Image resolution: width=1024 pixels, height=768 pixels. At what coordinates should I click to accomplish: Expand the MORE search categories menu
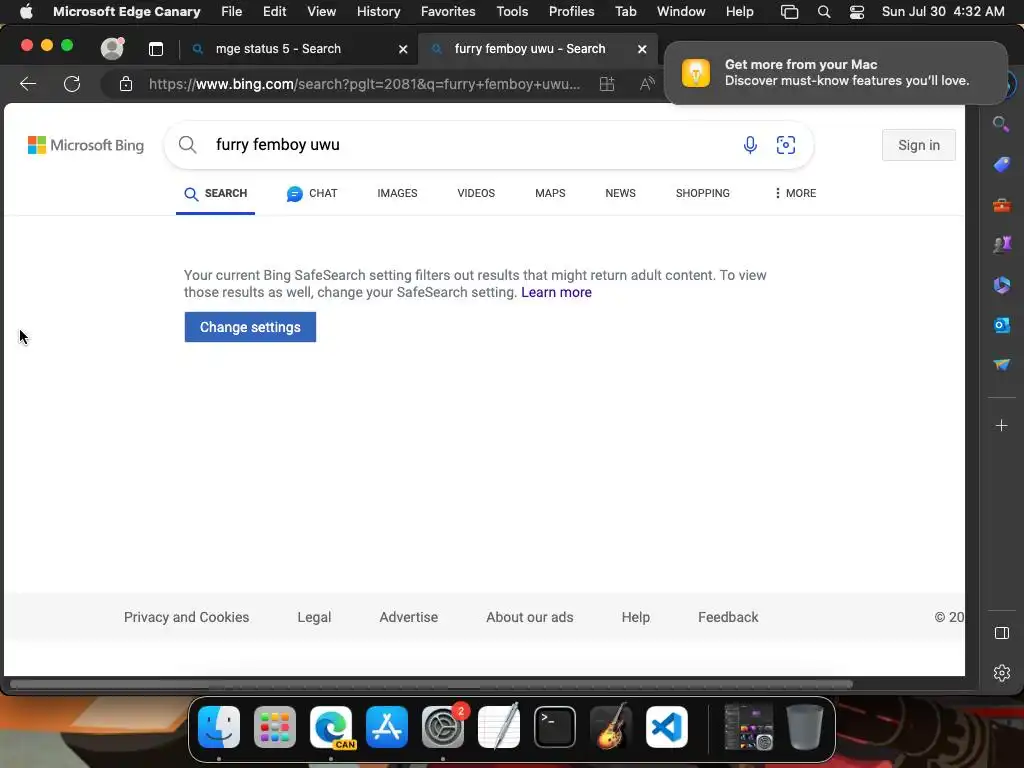pos(795,193)
